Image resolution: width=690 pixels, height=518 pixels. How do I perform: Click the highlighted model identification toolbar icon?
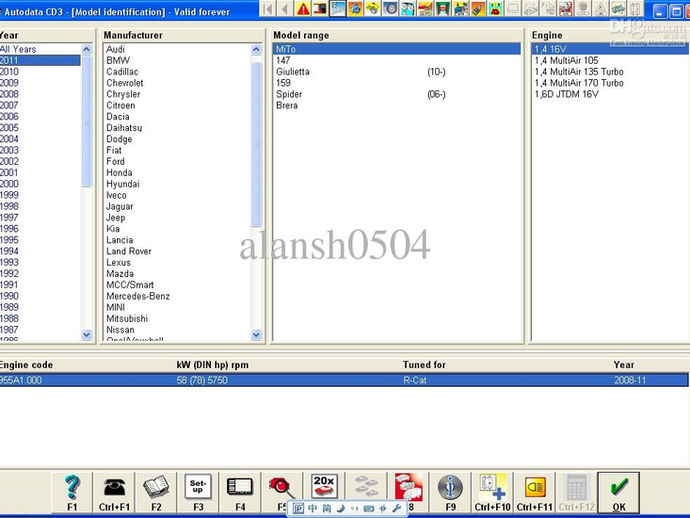[338, 9]
